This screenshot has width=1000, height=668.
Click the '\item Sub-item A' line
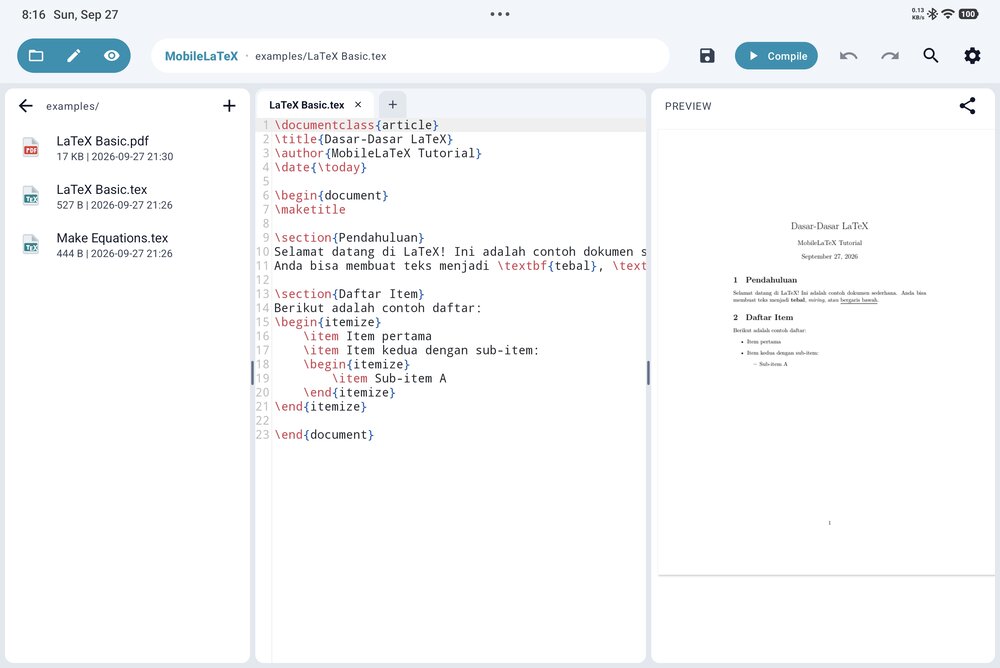tap(389, 378)
